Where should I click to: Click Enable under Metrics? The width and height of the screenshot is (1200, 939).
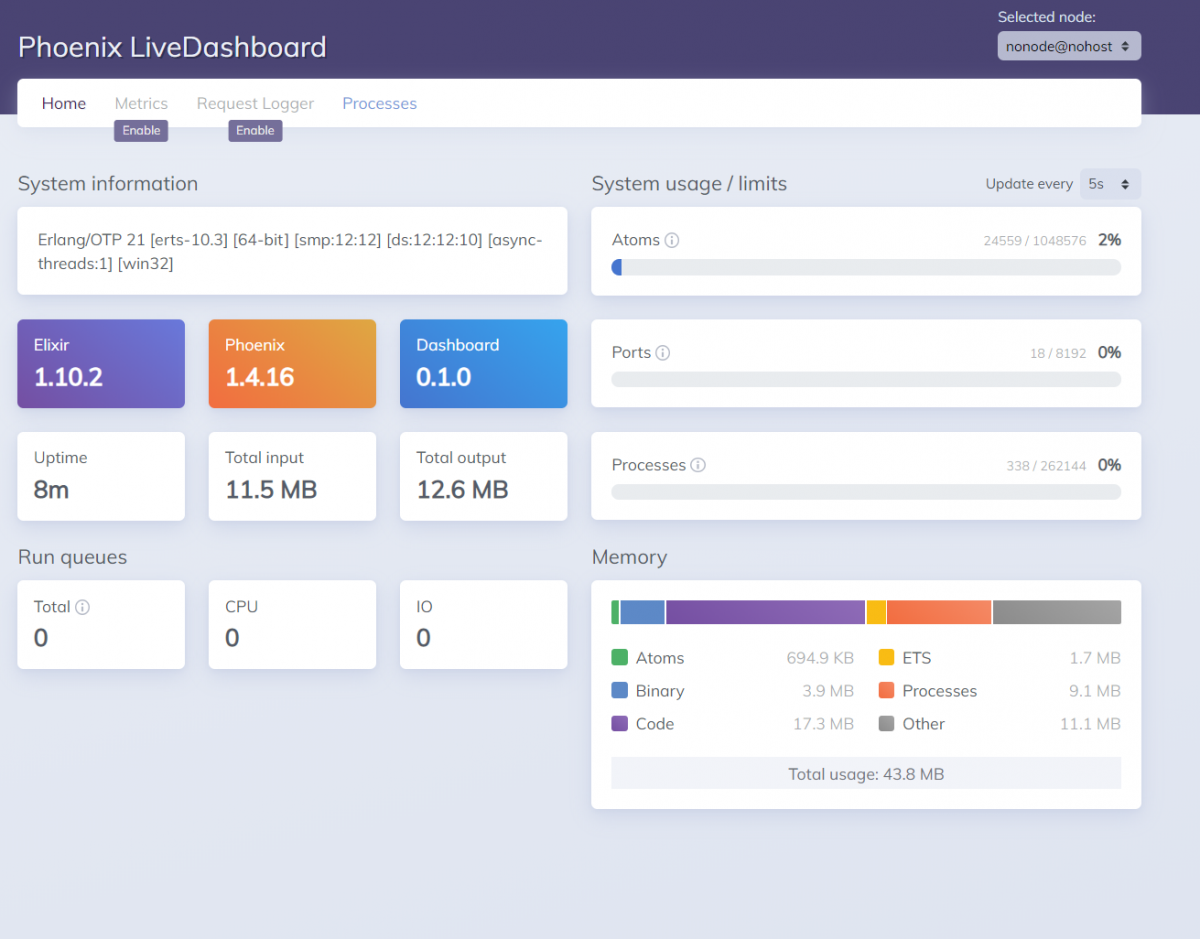141,130
